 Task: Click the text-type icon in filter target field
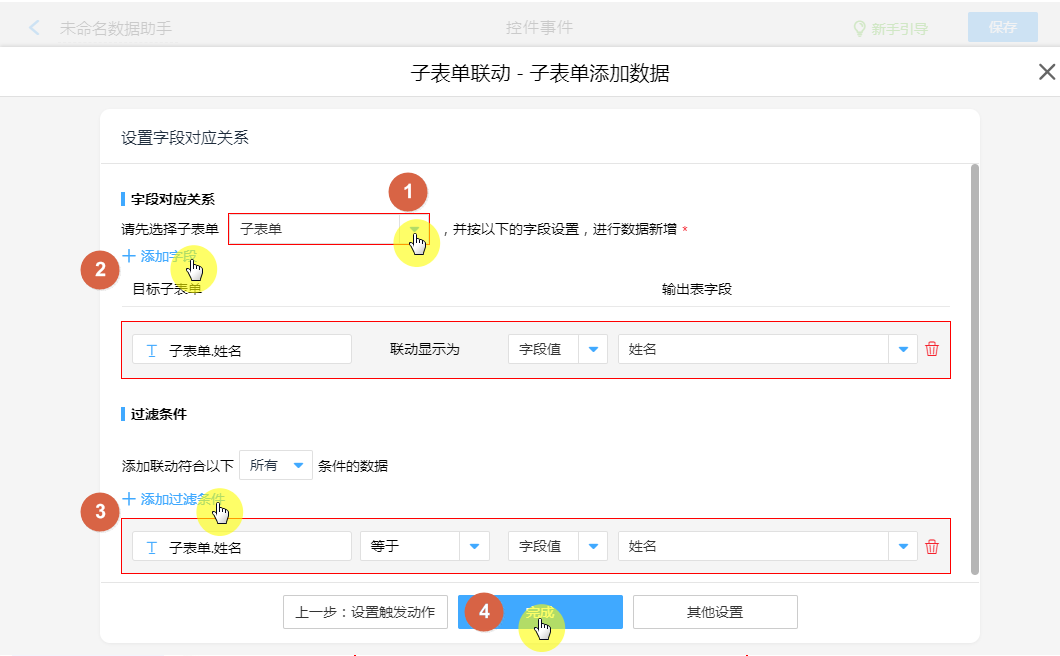152,547
